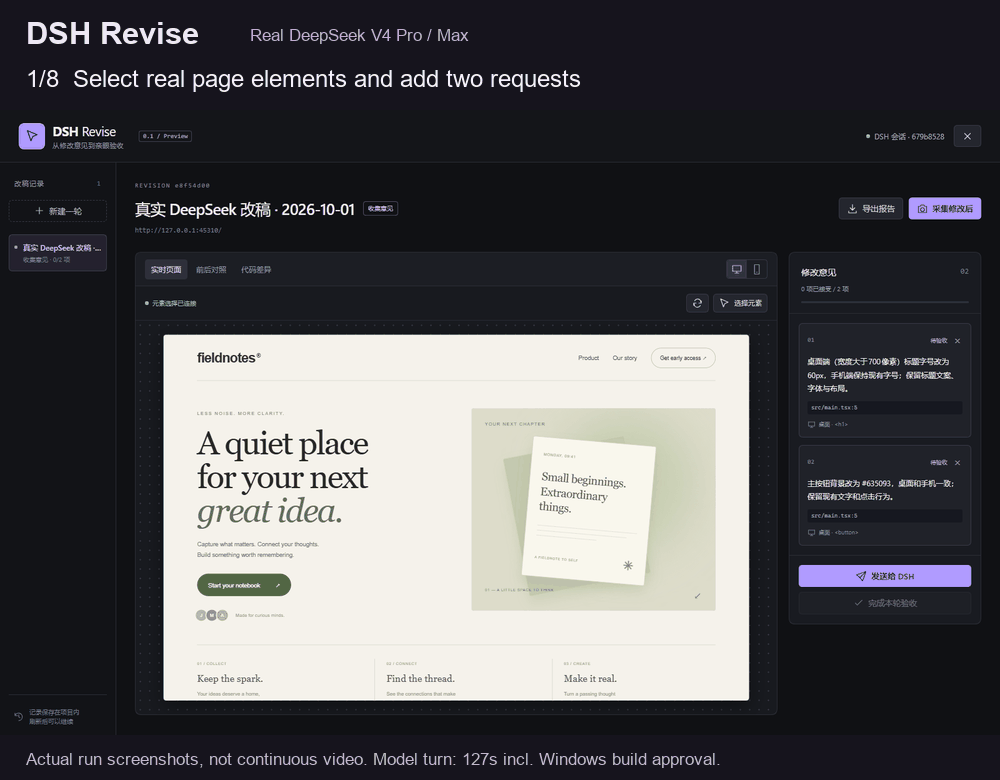Click Get early access in preview header
Screen dimensions: 1000x780
(x=683, y=358)
